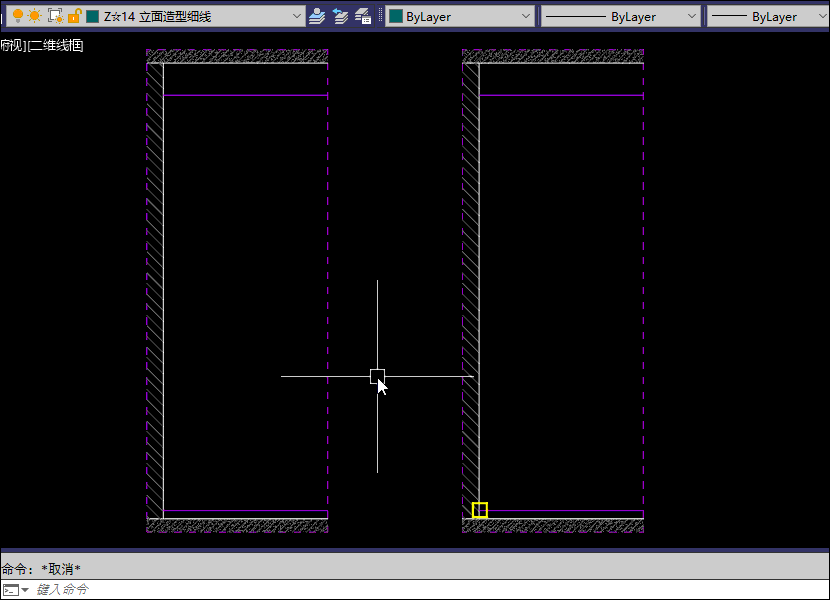Image resolution: width=830 pixels, height=600 pixels.
Task: Toggle the viewport freeze icon in layer box
Action: [55, 16]
